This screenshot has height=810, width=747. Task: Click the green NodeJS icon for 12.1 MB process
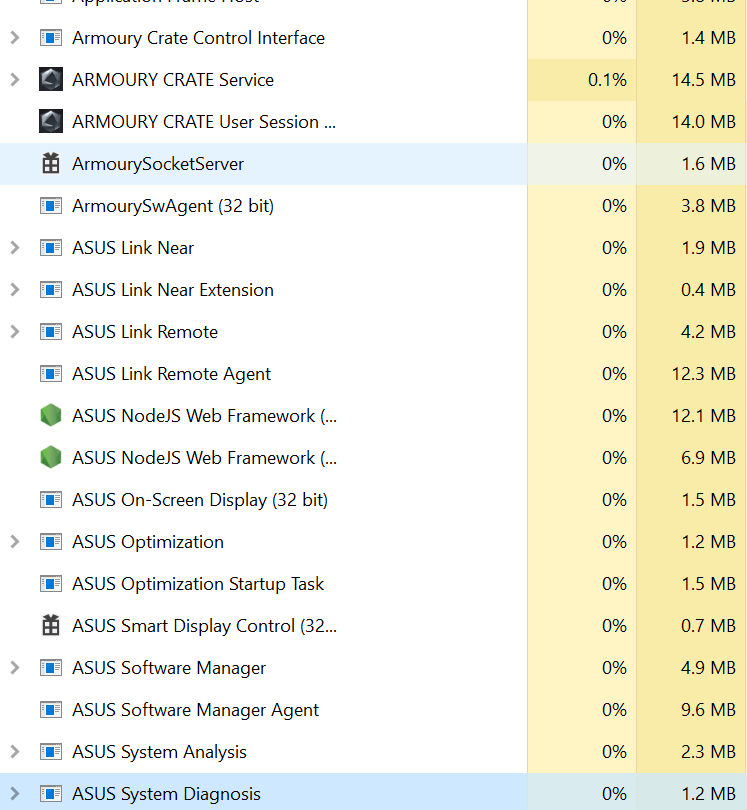click(x=51, y=415)
